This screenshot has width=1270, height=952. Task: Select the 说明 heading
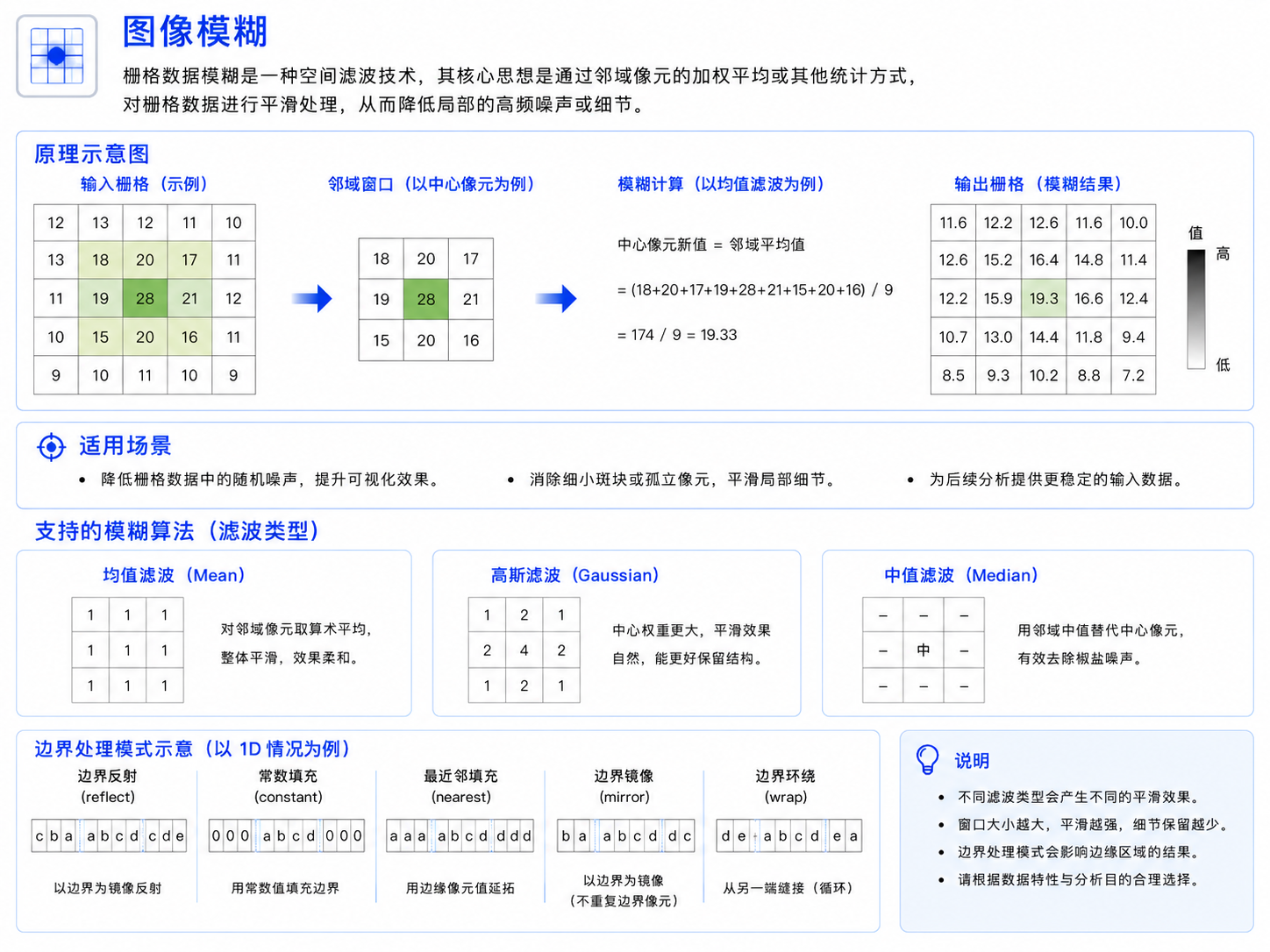(972, 761)
